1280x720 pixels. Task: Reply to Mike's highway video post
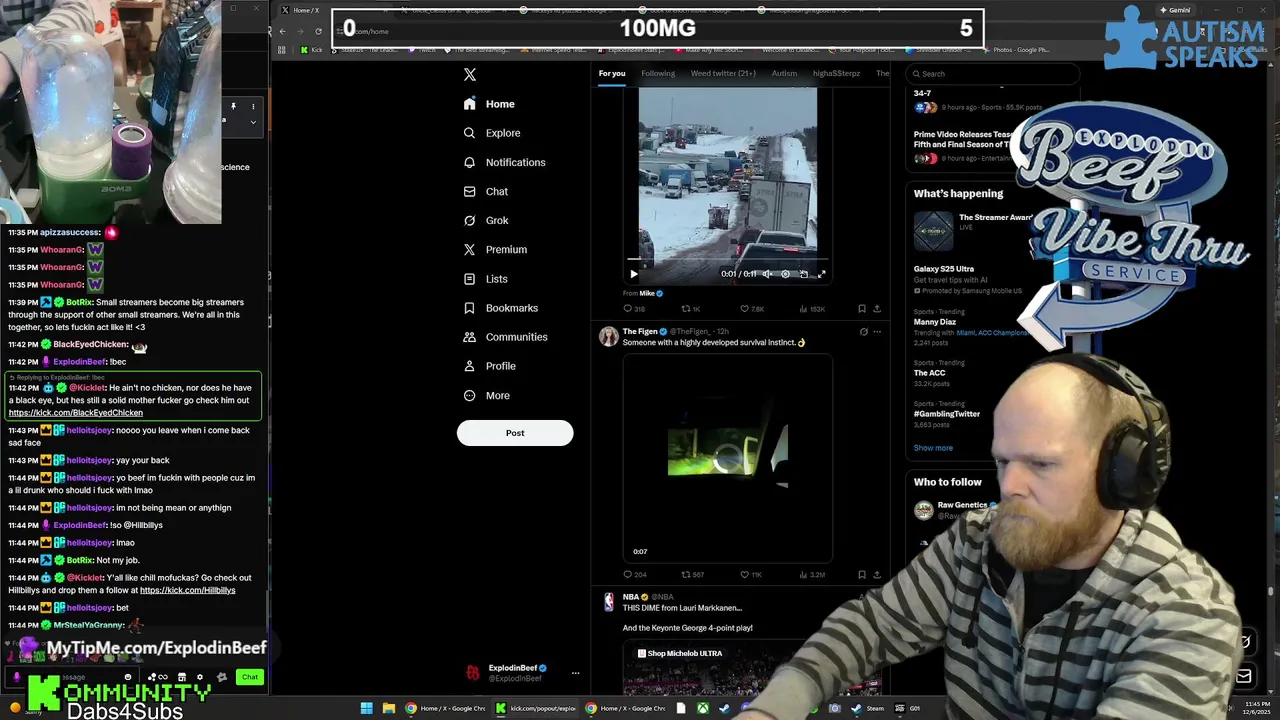pyautogui.click(x=634, y=309)
